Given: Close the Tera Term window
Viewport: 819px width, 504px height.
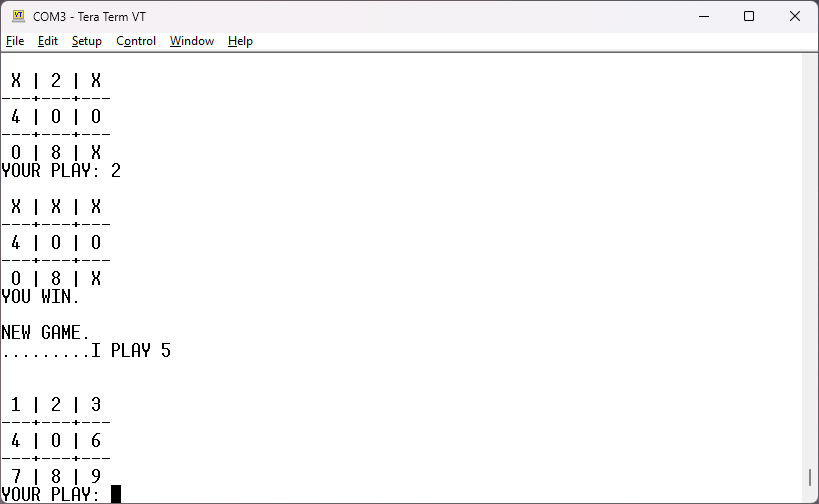Looking at the screenshot, I should click(x=795, y=16).
